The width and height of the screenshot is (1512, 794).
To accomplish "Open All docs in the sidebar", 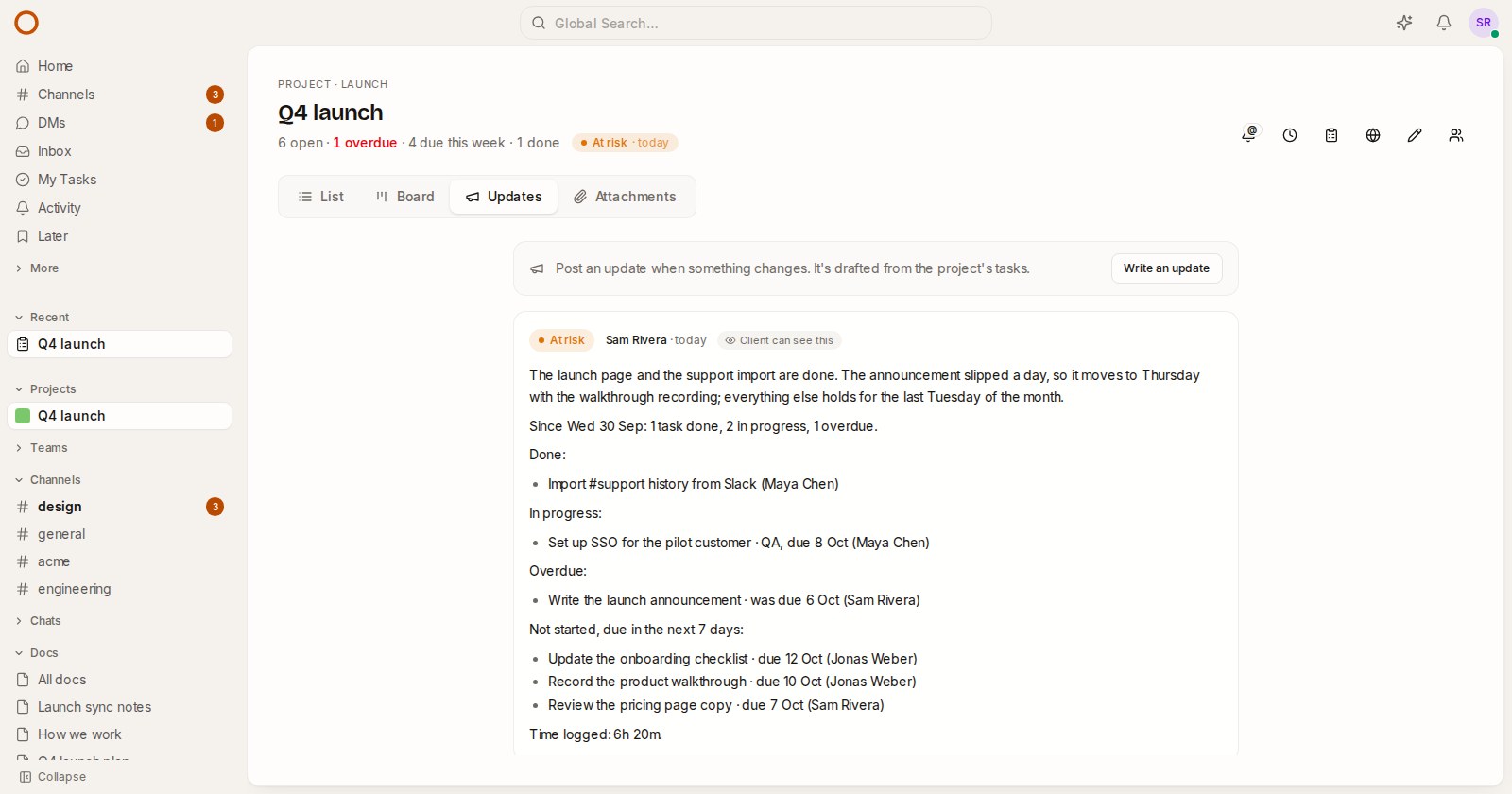I will coord(119,680).
